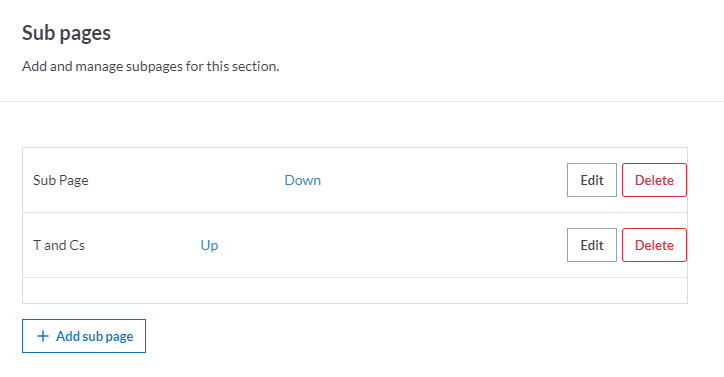
Task: Move T and Cs up with the Up link
Action: (x=209, y=245)
